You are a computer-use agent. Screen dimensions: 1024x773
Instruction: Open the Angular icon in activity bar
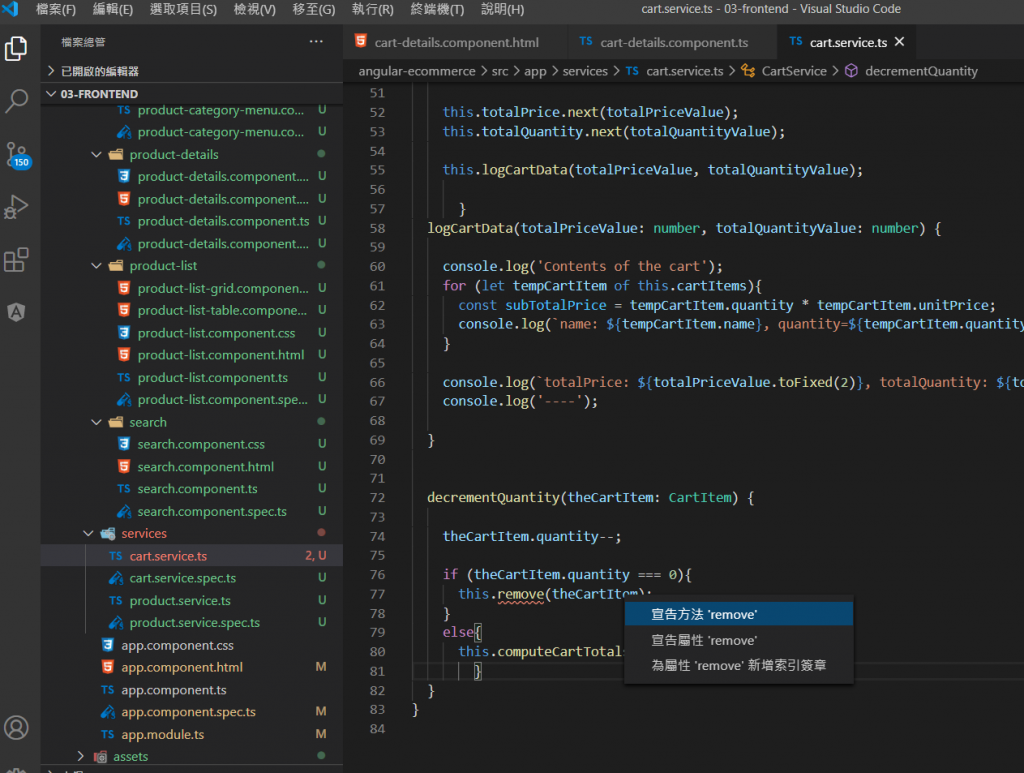pyautogui.click(x=16, y=312)
